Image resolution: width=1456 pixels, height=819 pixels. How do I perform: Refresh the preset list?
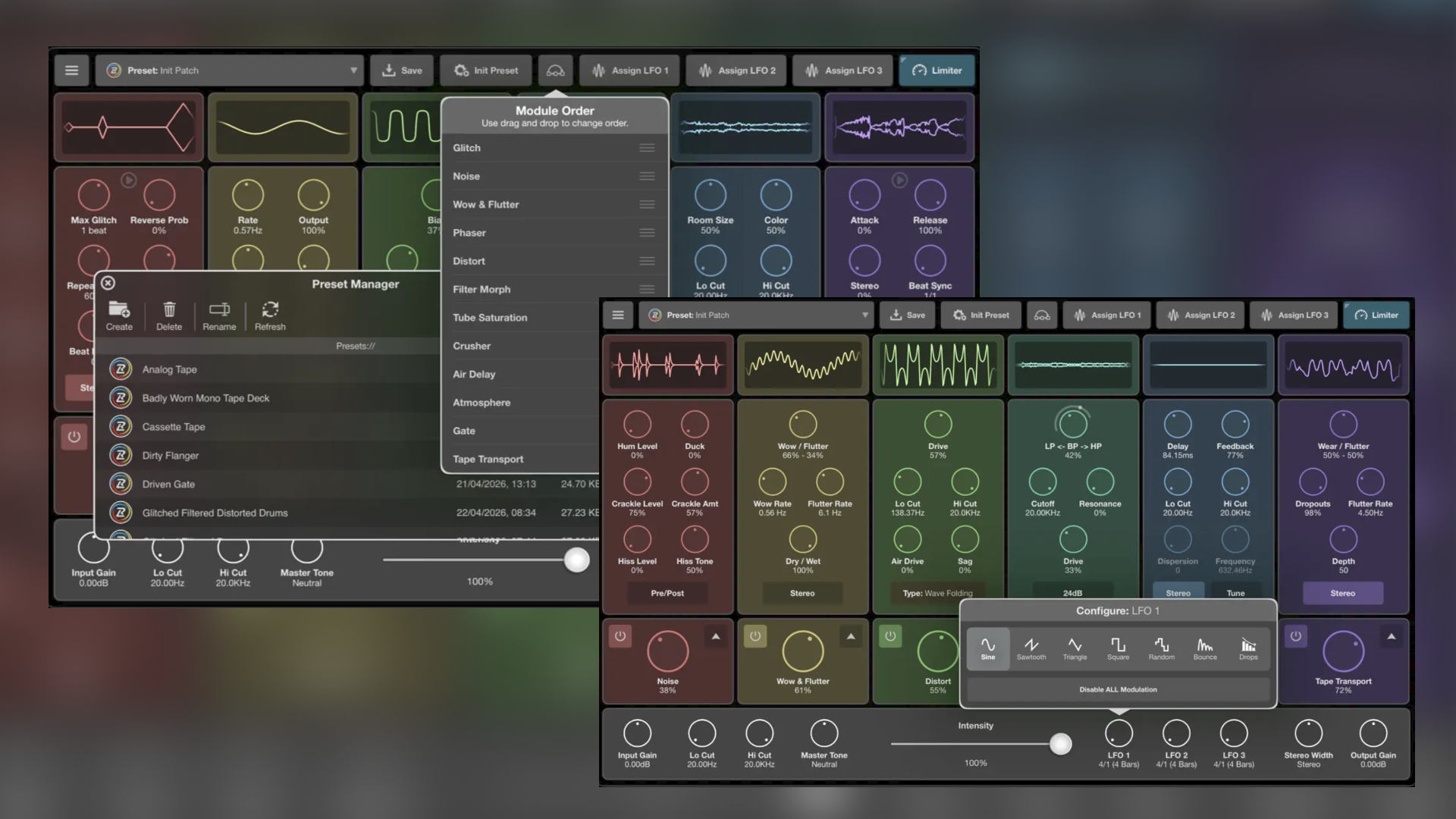[x=270, y=315]
